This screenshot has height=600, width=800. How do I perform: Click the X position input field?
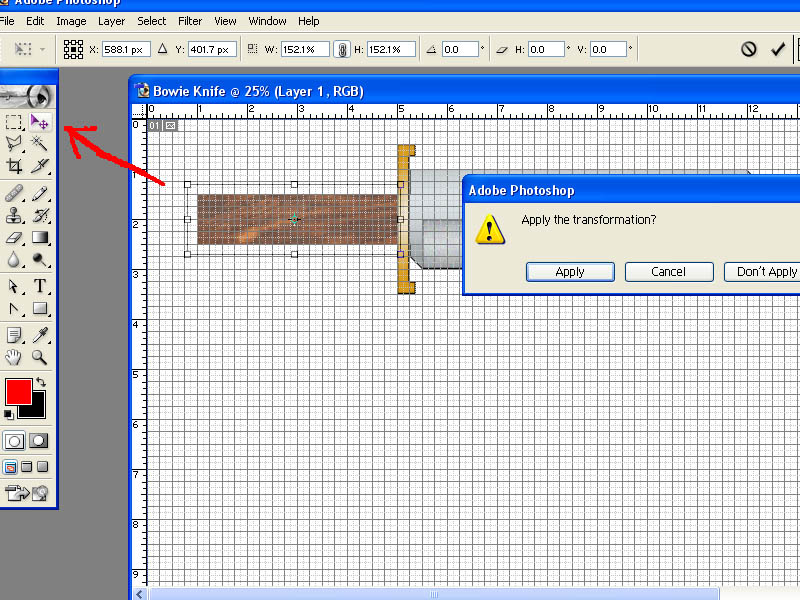coord(126,49)
